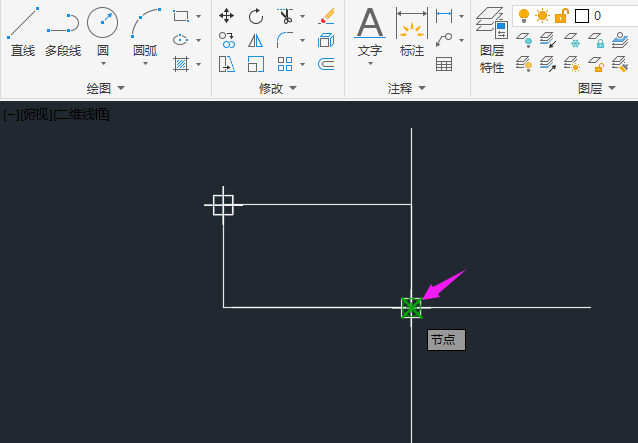Select the Fillet tool
This screenshot has width=638, height=443.
pos(285,40)
